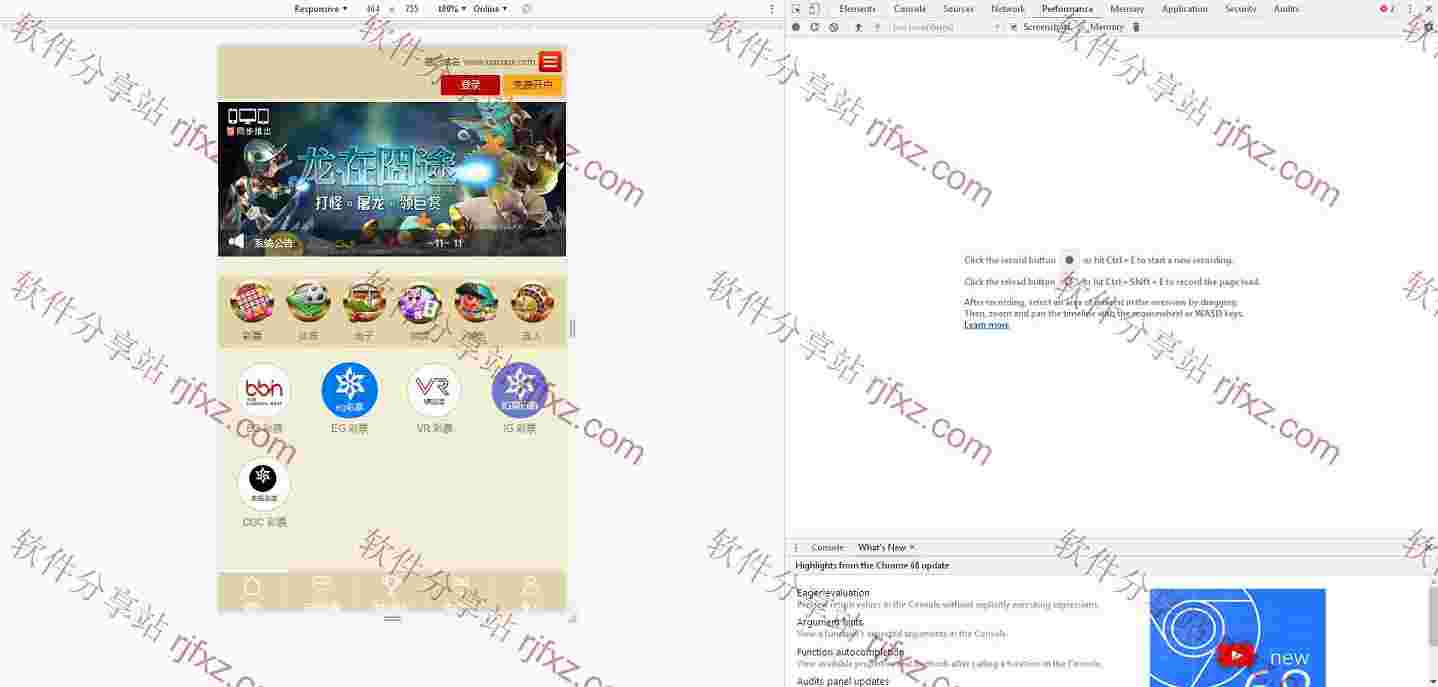Viewport: 1438px width, 687px height.
Task: Click the viewport height input field
Action: click(411, 8)
